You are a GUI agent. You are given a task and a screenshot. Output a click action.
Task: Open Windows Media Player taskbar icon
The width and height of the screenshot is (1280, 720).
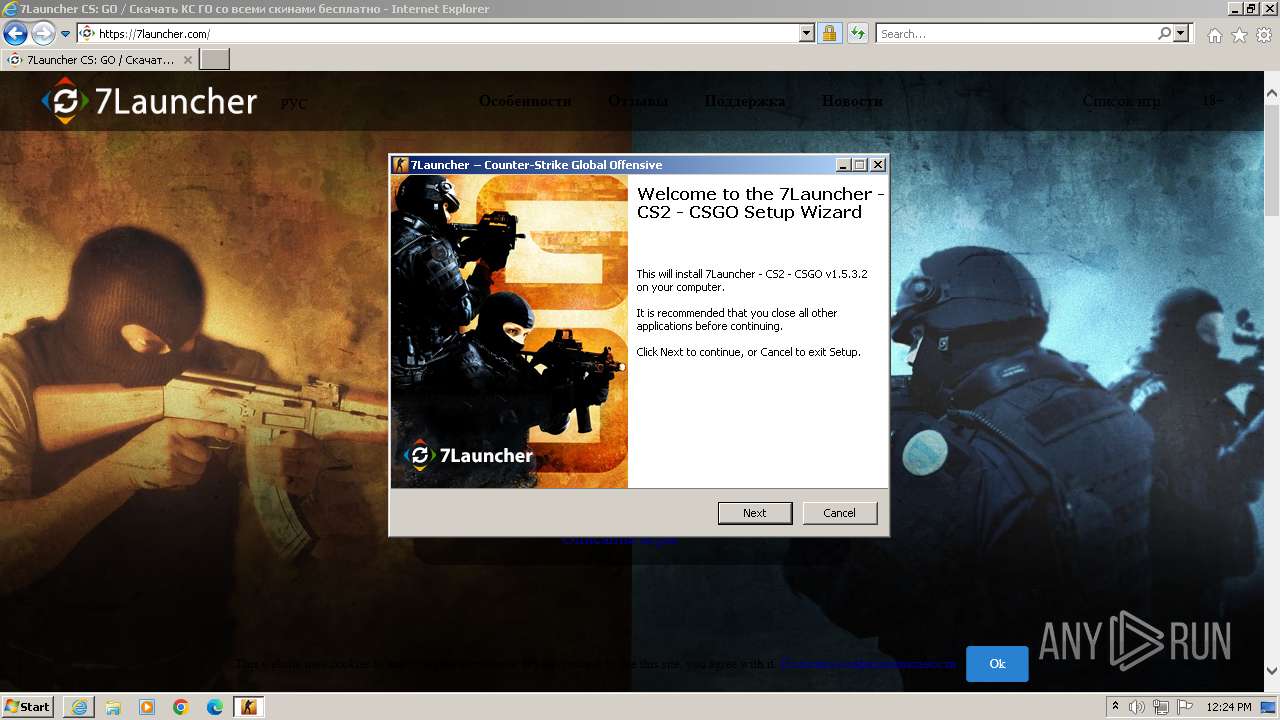coord(147,707)
